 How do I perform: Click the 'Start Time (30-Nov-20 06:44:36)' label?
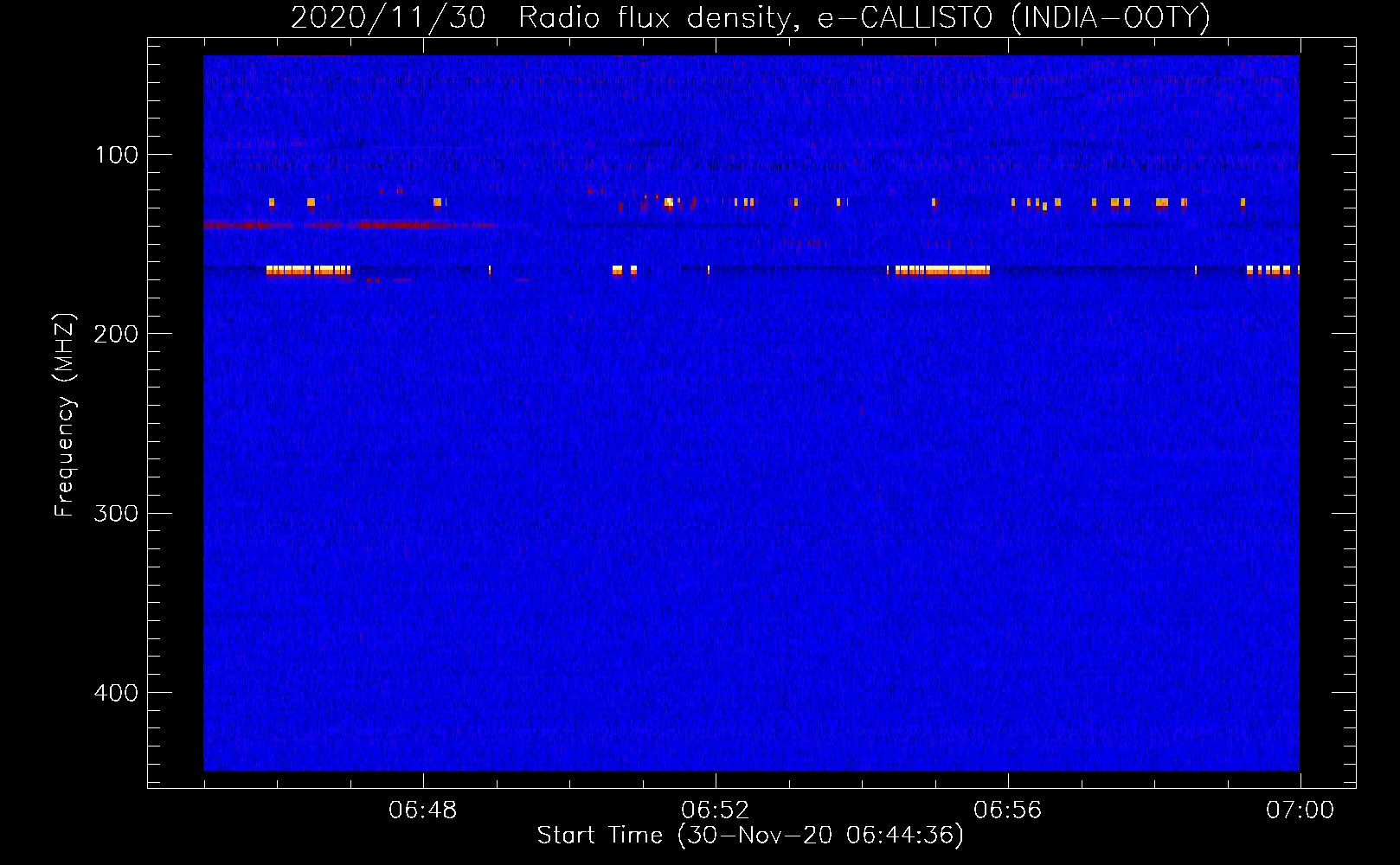click(750, 836)
